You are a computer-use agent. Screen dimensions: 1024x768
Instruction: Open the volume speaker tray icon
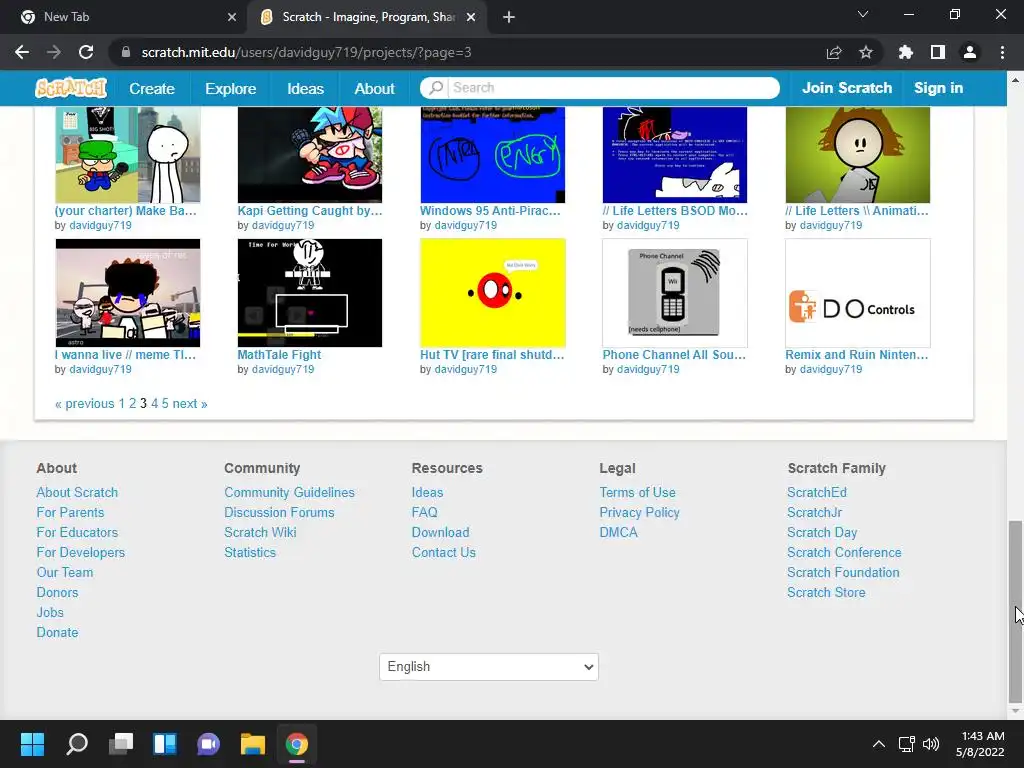(931, 744)
